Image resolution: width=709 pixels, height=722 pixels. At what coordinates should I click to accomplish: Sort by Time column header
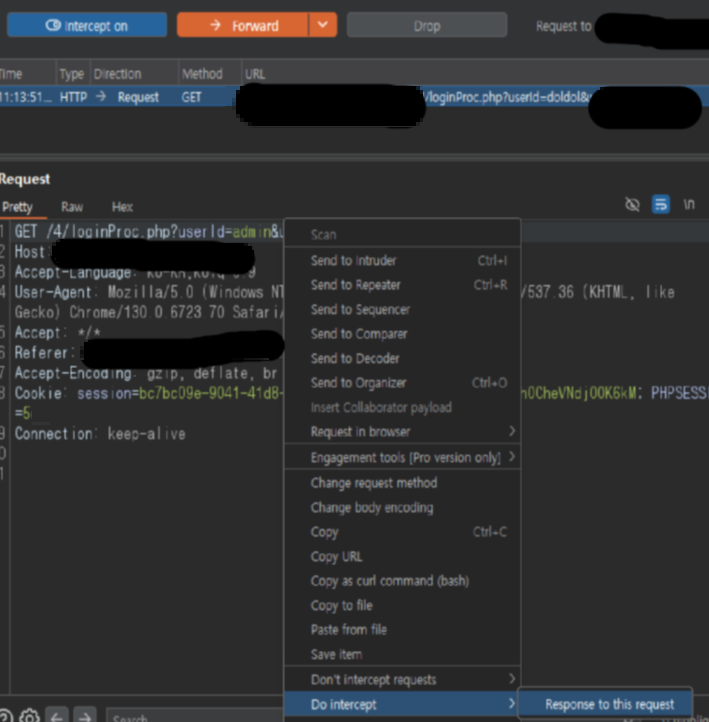(x=27, y=74)
